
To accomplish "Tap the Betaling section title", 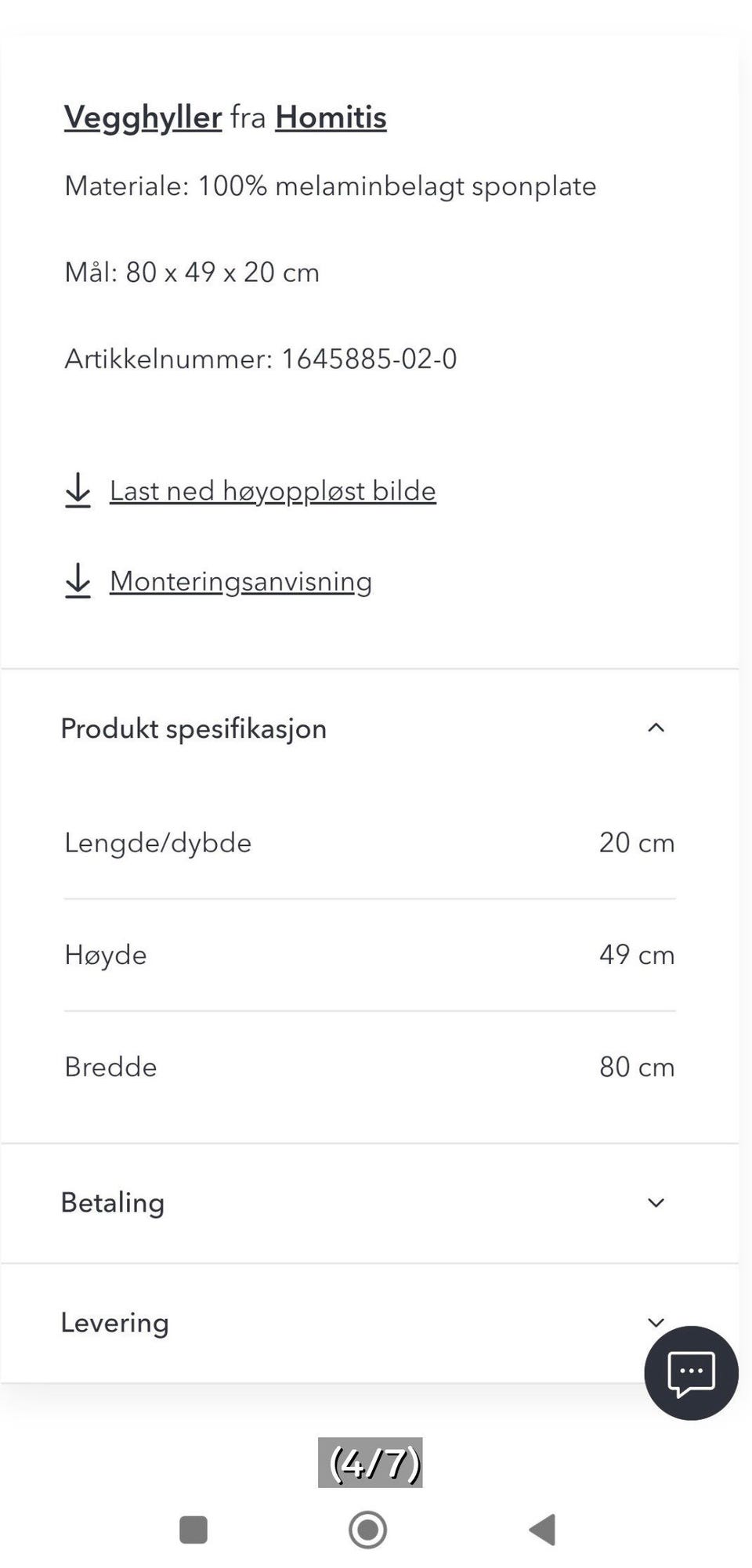I will click(113, 1203).
